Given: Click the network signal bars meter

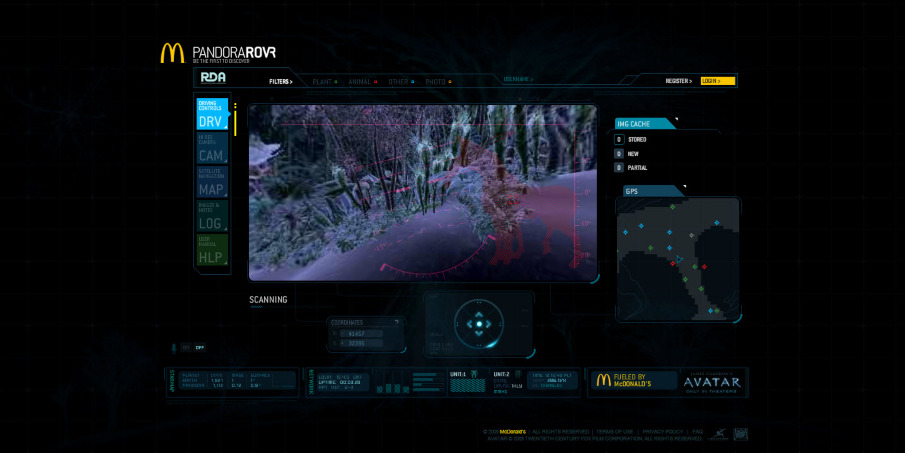Looking at the screenshot, I should pos(394,388).
